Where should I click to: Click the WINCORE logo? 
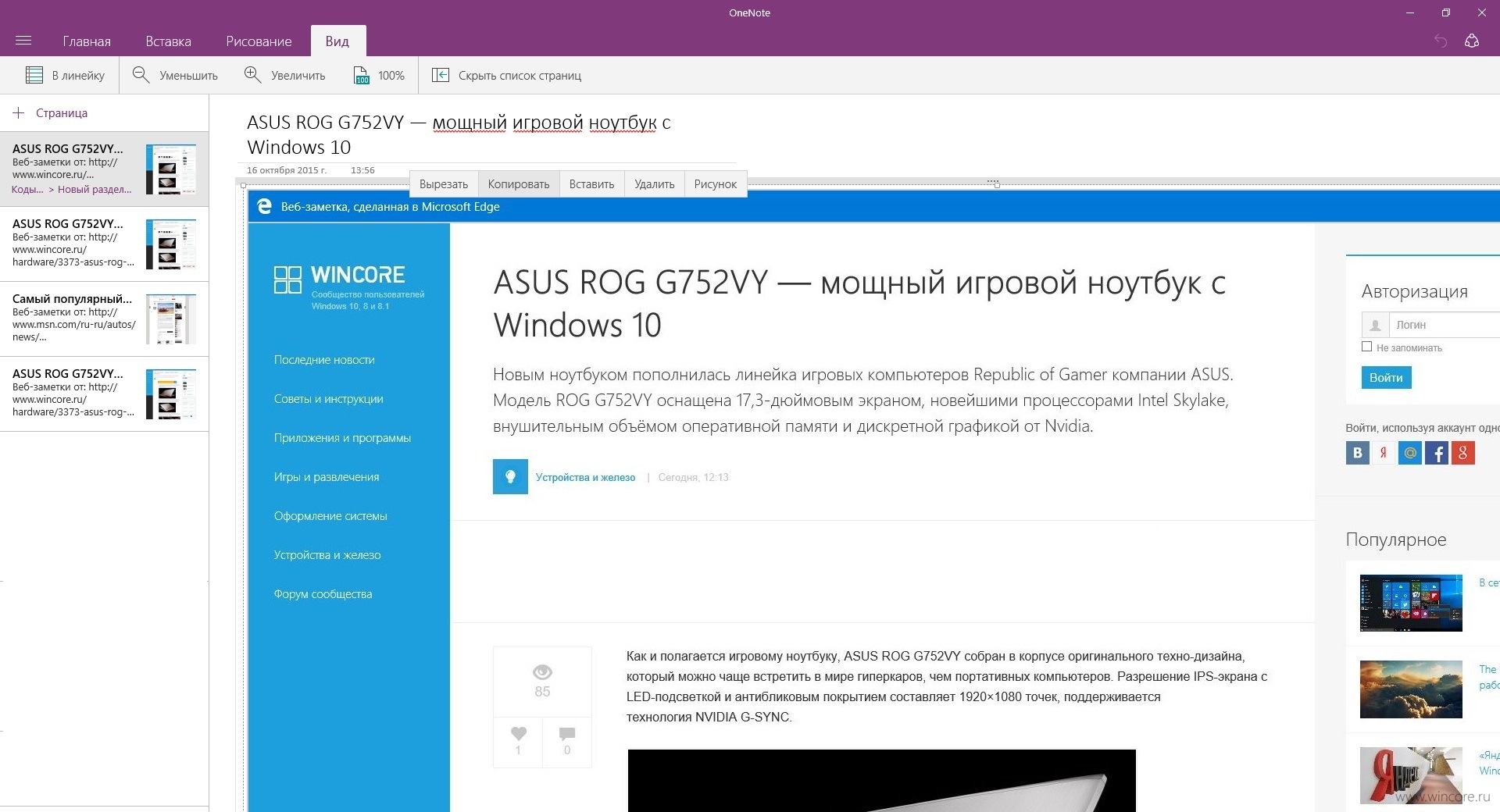[x=348, y=286]
